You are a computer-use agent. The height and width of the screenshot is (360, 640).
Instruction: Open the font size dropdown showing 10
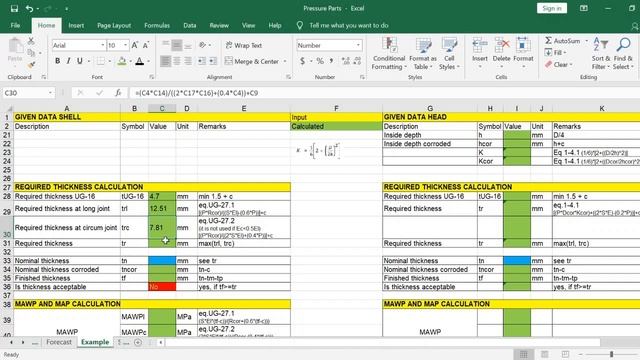click(126, 45)
